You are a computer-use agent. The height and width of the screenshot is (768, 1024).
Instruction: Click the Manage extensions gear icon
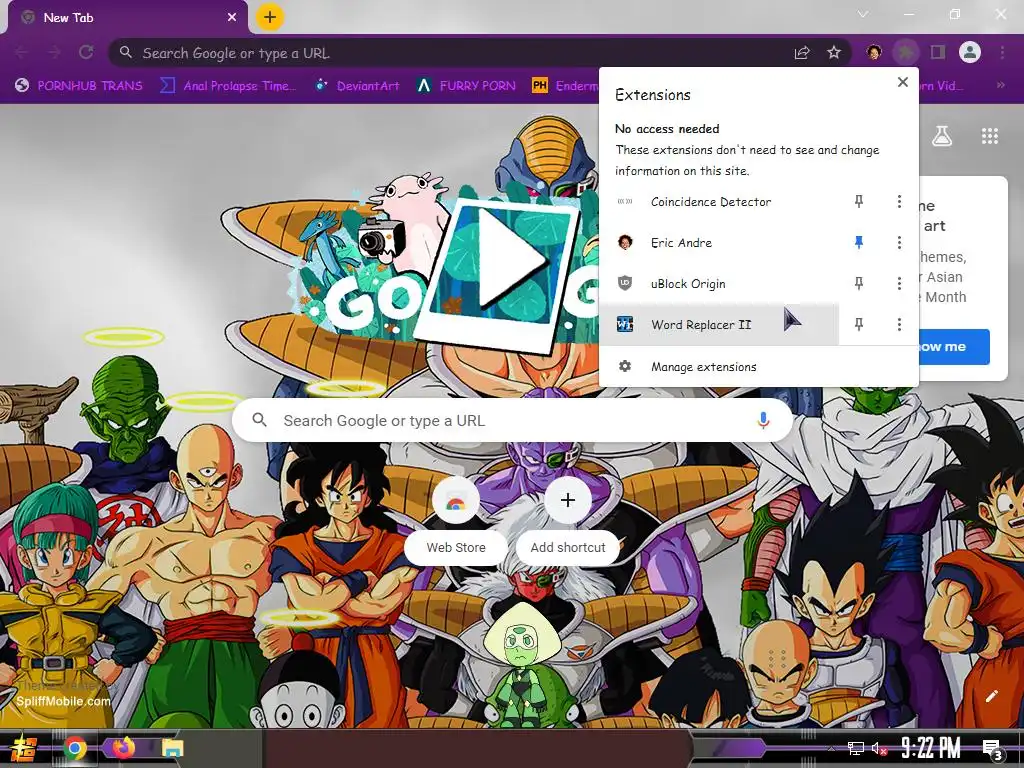click(625, 366)
